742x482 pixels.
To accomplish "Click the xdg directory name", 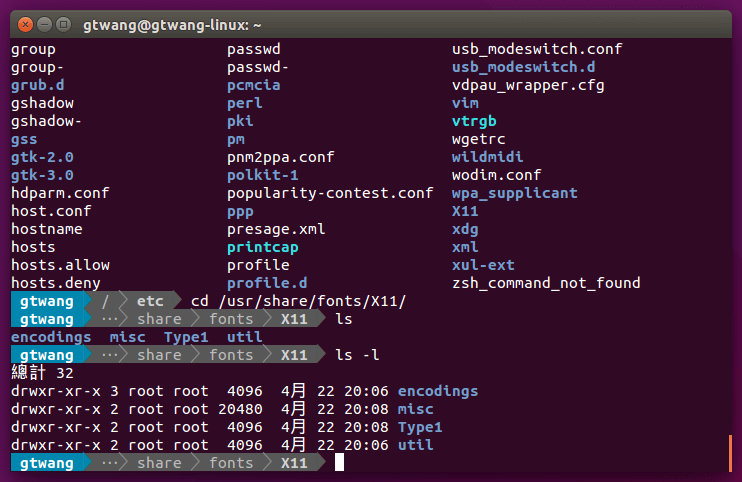I will click(465, 229).
